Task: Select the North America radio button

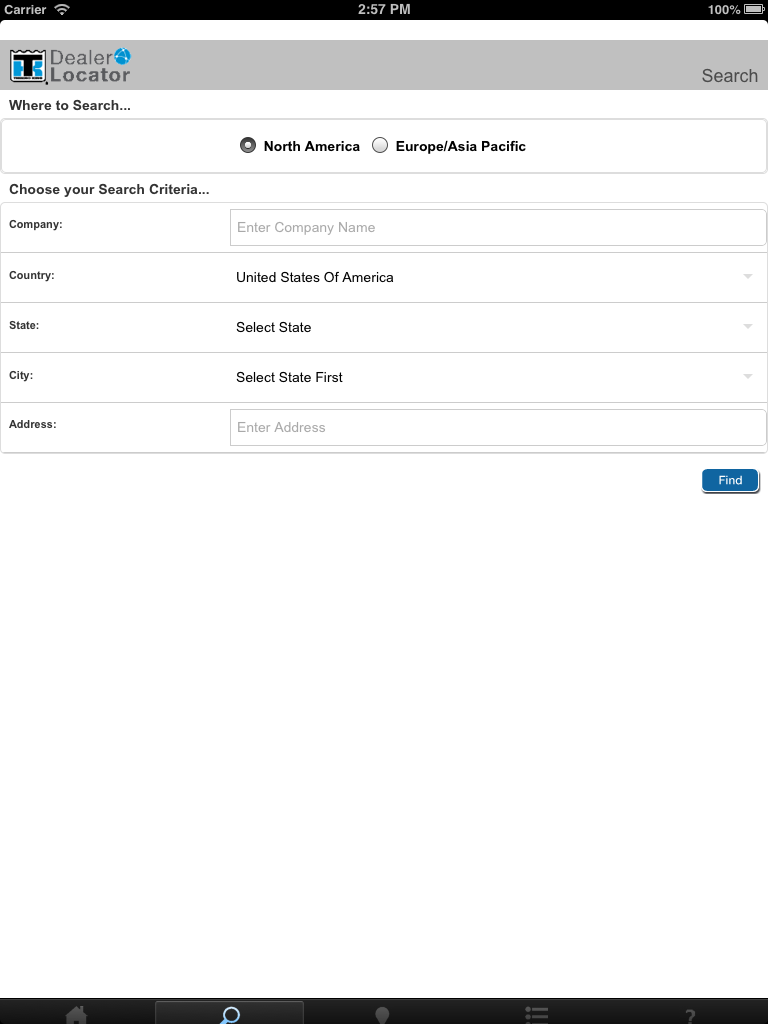Action: [248, 145]
